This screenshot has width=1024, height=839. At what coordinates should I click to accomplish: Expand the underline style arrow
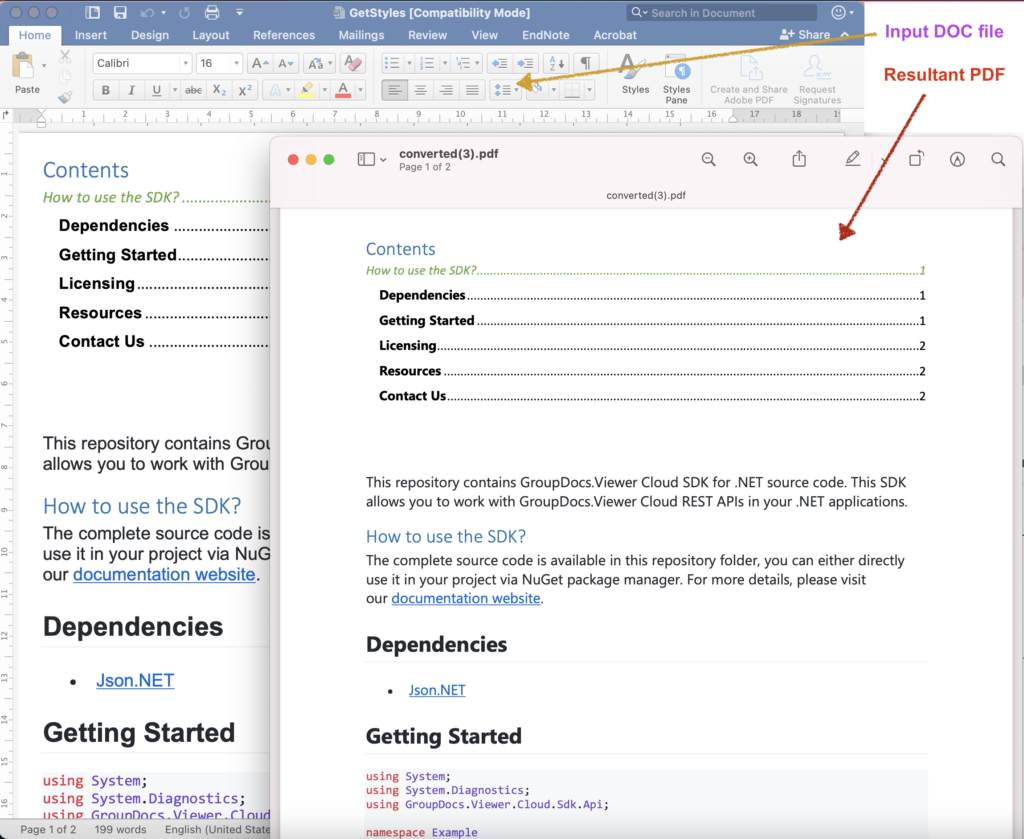click(x=174, y=90)
